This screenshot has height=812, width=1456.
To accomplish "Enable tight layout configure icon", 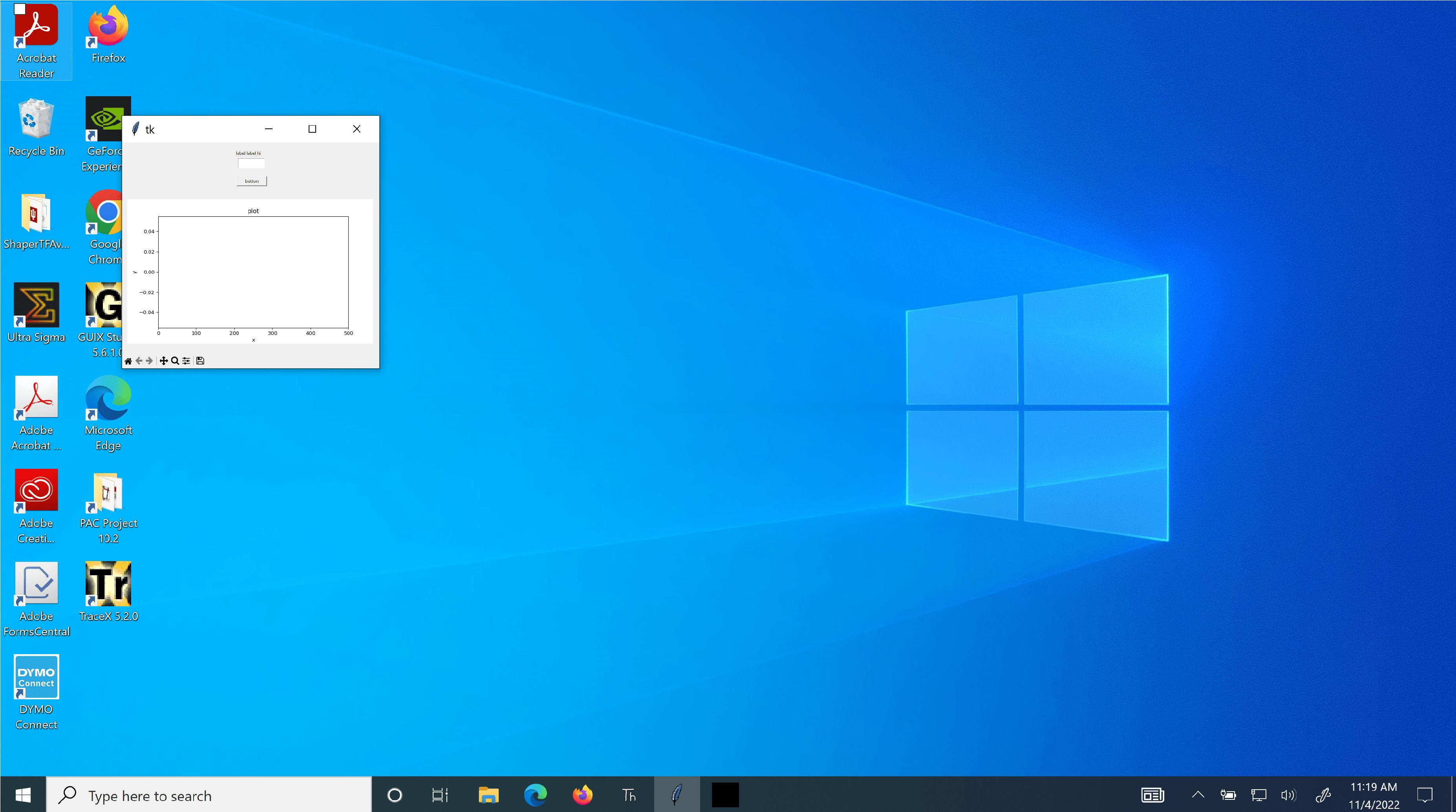I will [187, 360].
